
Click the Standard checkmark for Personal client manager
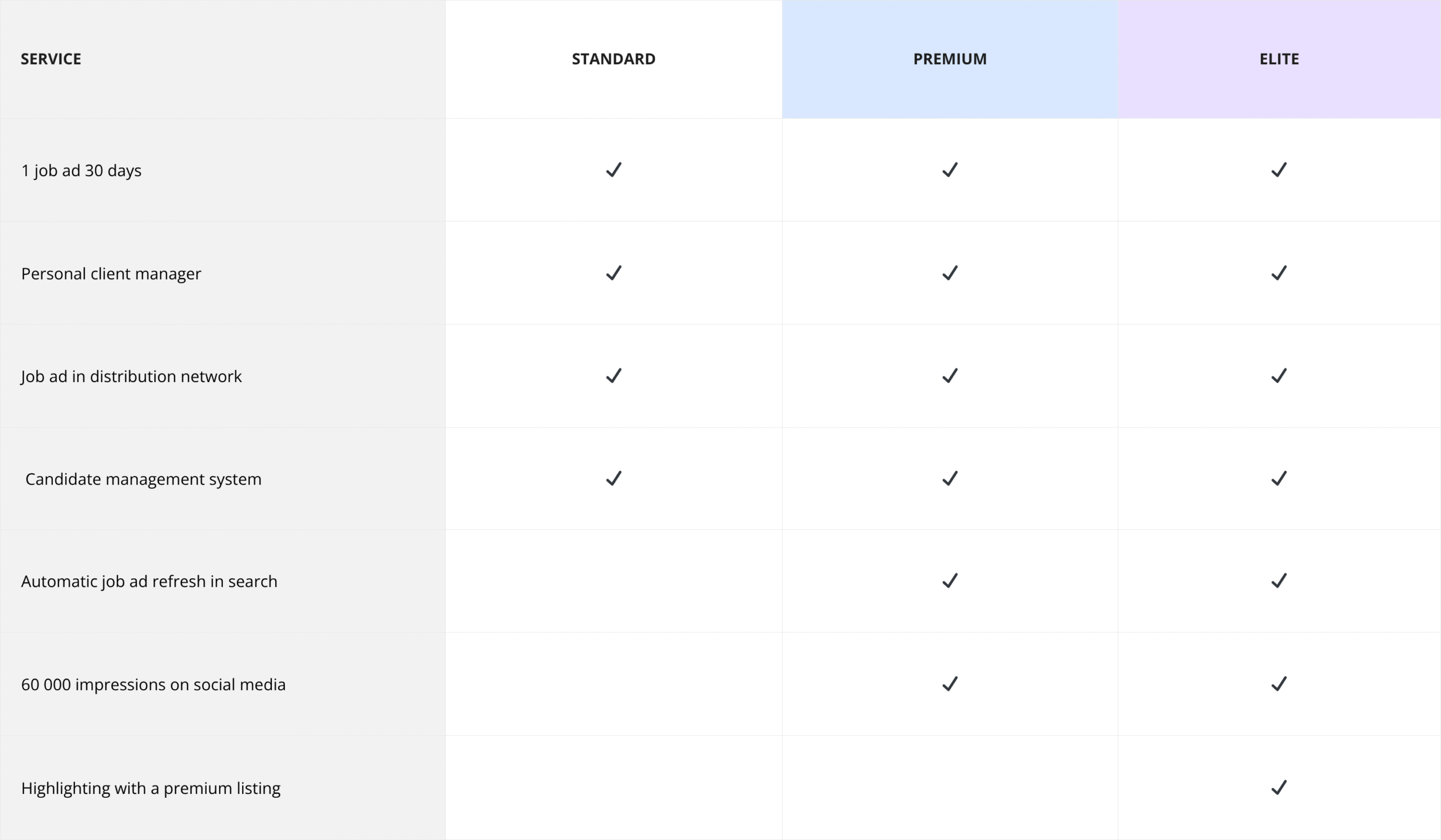(x=614, y=273)
